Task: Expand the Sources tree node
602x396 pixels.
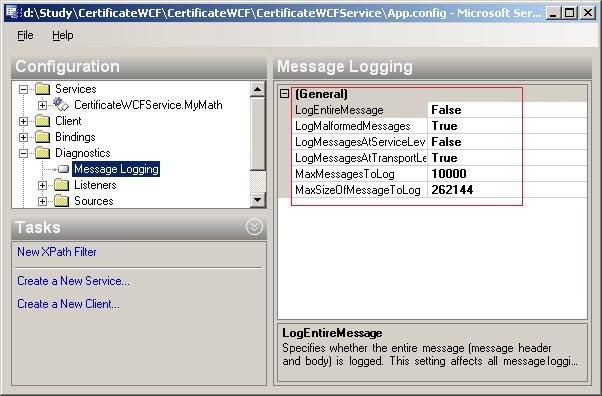Action: pos(42,201)
